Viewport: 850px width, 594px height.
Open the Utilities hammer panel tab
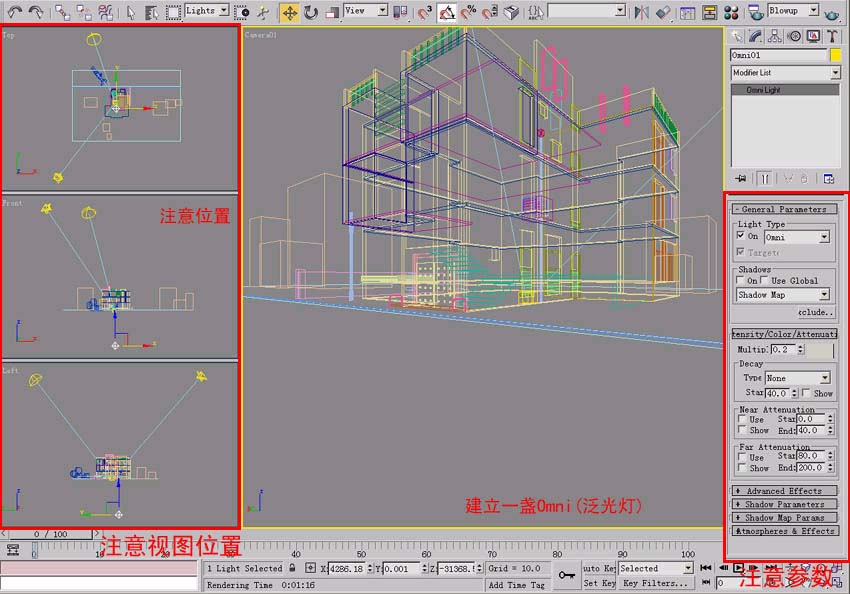830,37
